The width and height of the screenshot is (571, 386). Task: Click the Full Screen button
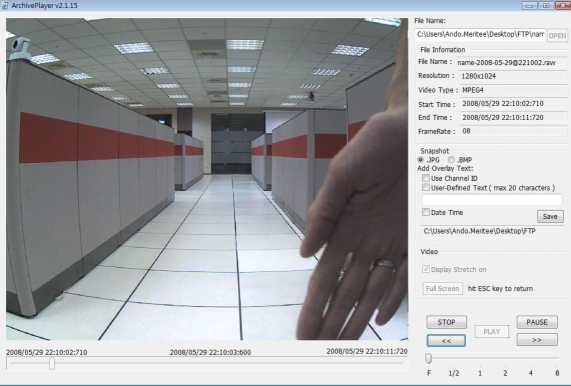(x=443, y=288)
